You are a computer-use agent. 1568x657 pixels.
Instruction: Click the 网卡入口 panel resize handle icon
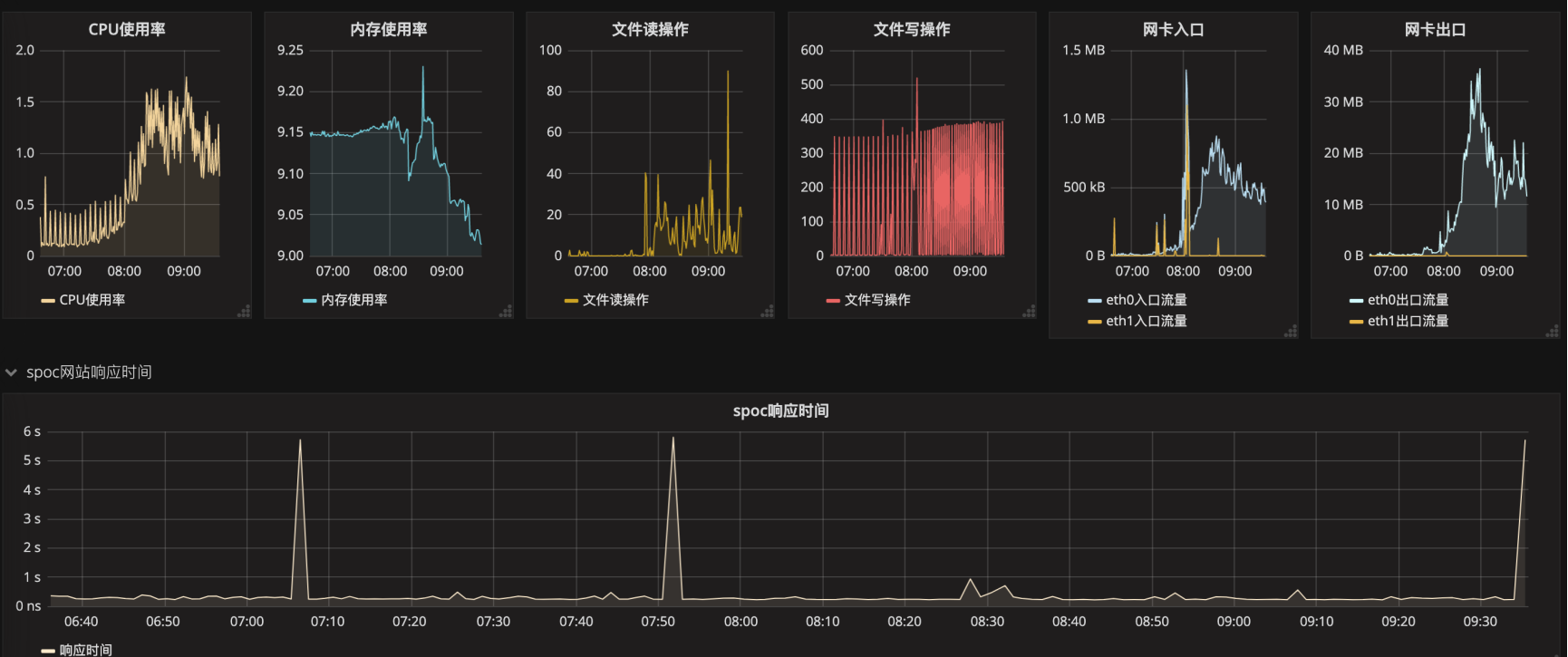[1291, 331]
